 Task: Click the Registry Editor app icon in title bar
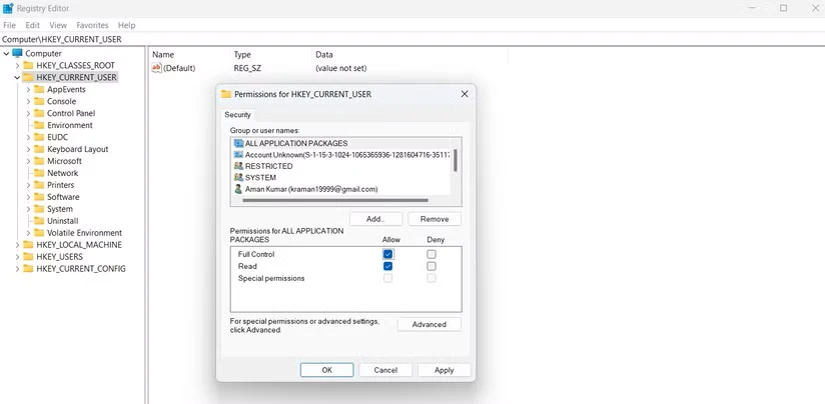pyautogui.click(x=8, y=8)
